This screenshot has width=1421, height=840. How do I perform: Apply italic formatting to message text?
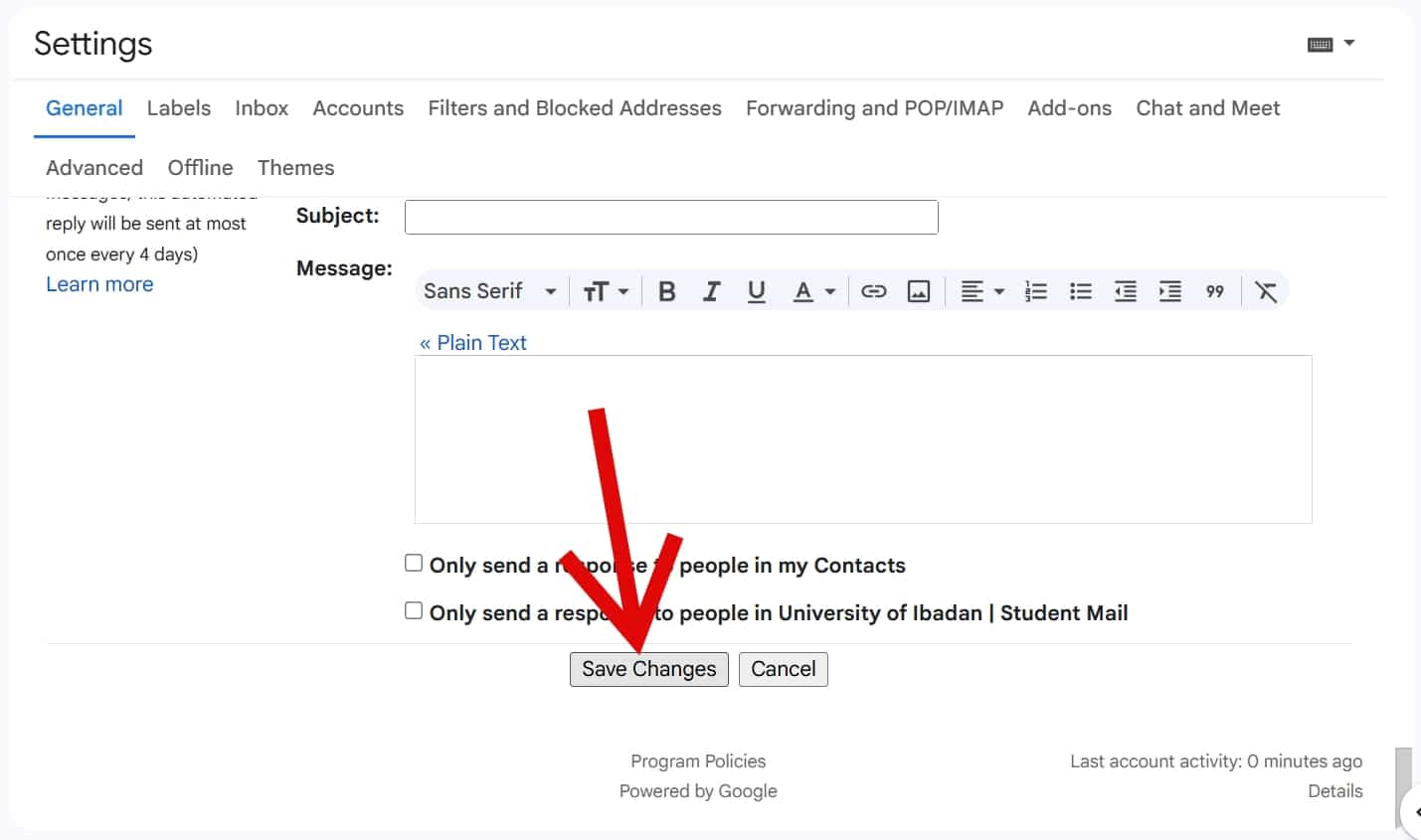711,290
